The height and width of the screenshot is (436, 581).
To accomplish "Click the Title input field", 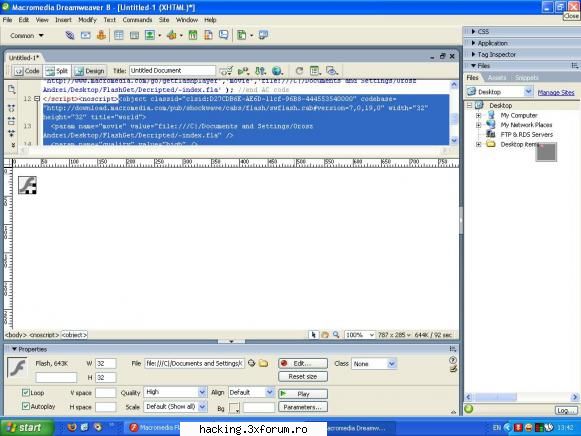I will coord(172,71).
